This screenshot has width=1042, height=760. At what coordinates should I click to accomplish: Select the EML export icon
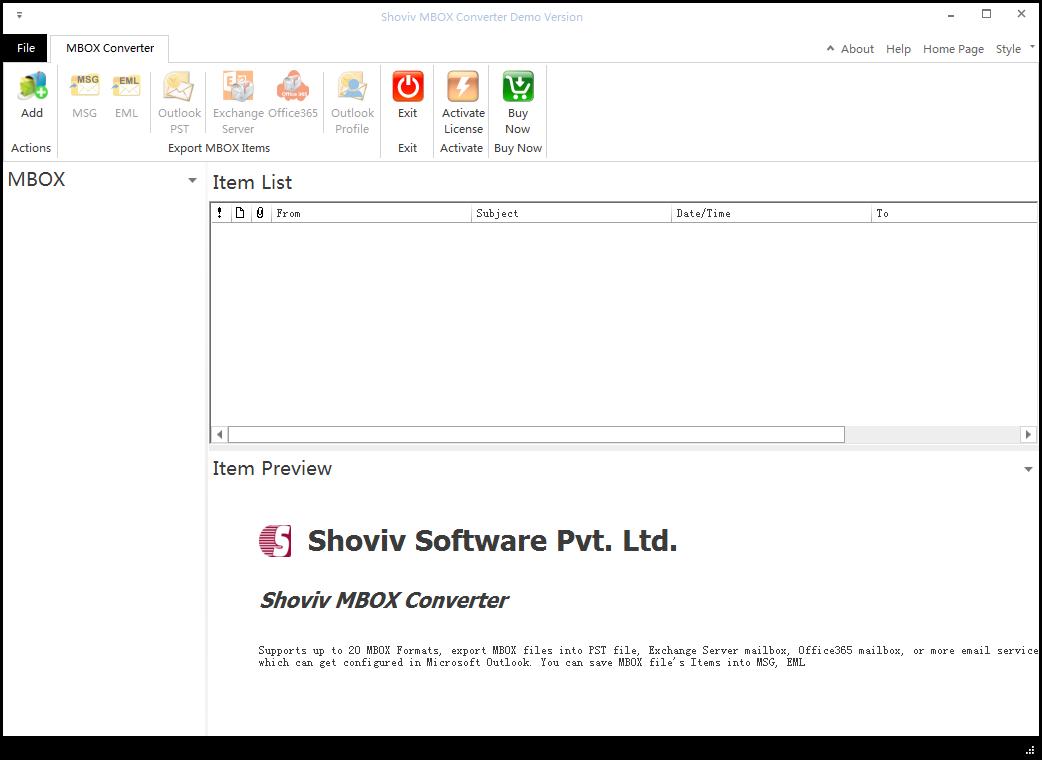(x=126, y=87)
